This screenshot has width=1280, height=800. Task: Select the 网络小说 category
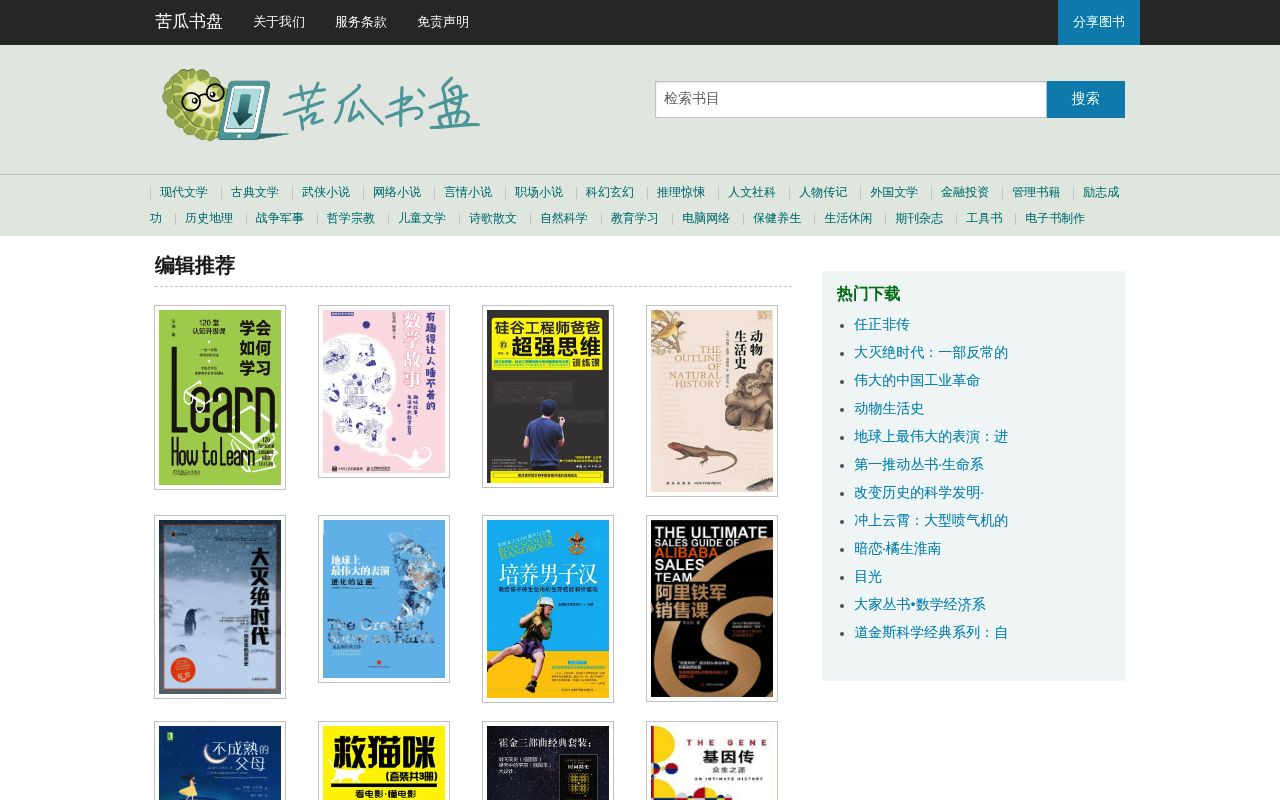tap(397, 192)
